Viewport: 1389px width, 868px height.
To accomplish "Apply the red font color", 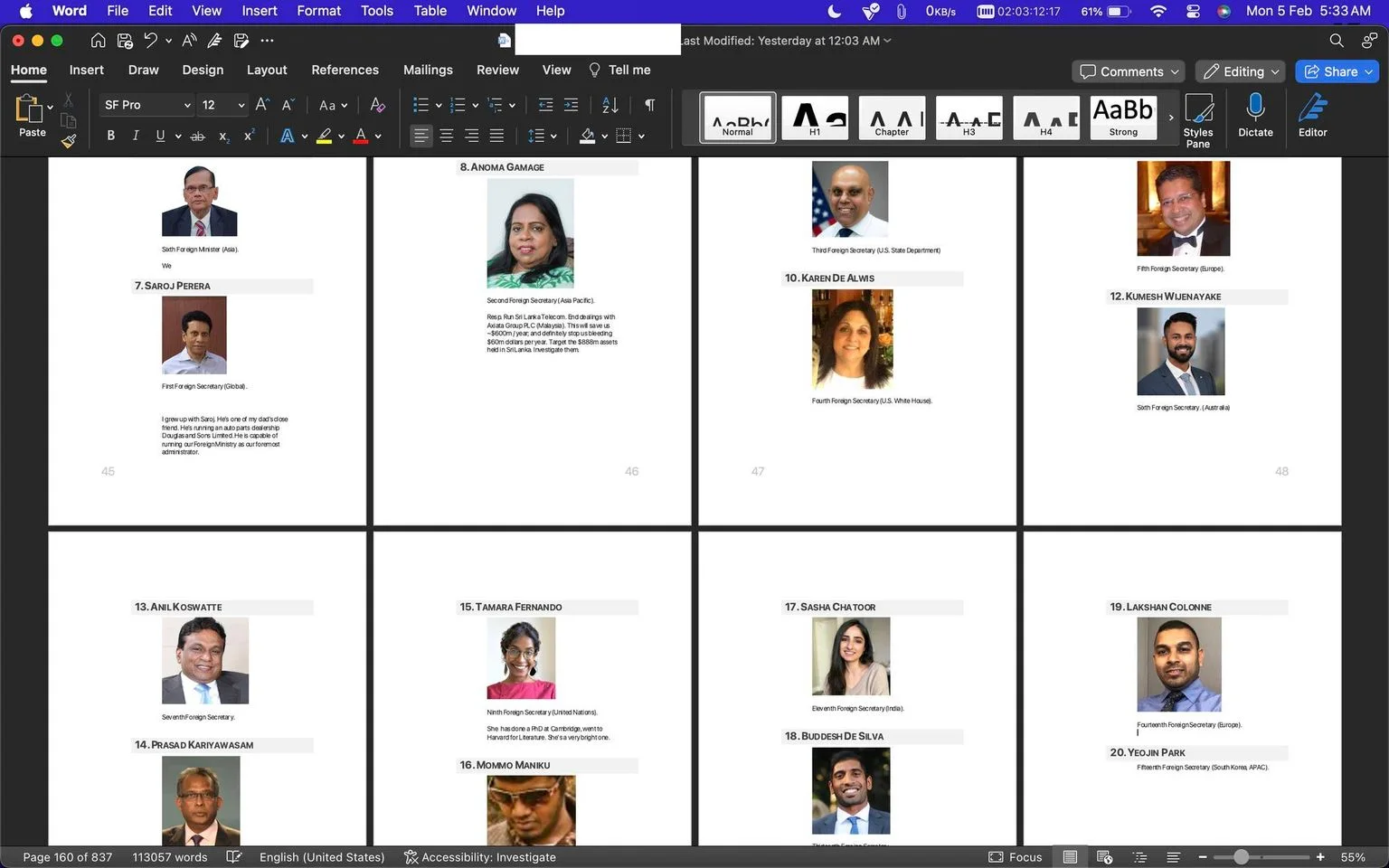I will (x=361, y=136).
